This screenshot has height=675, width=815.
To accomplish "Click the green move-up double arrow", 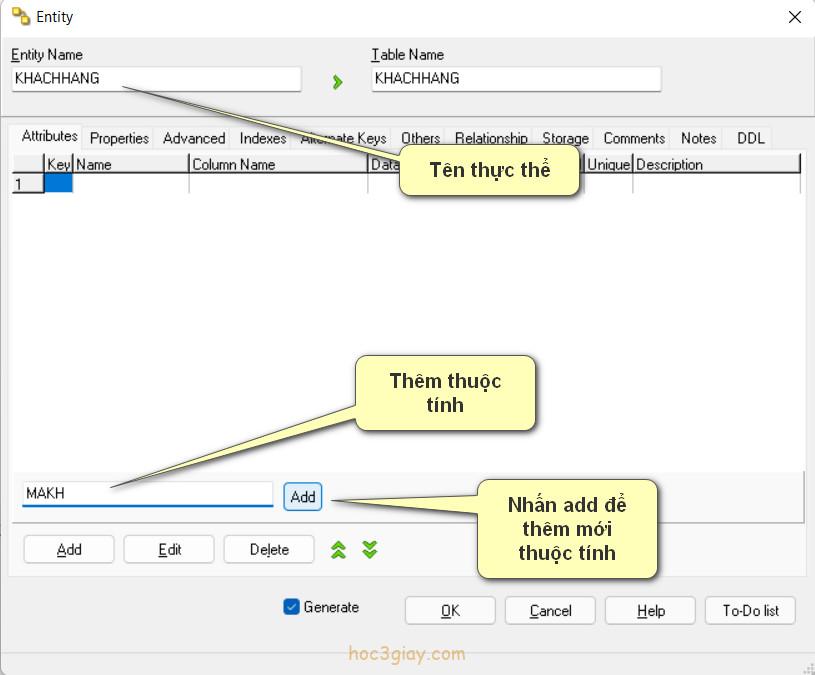I will 338,549.
